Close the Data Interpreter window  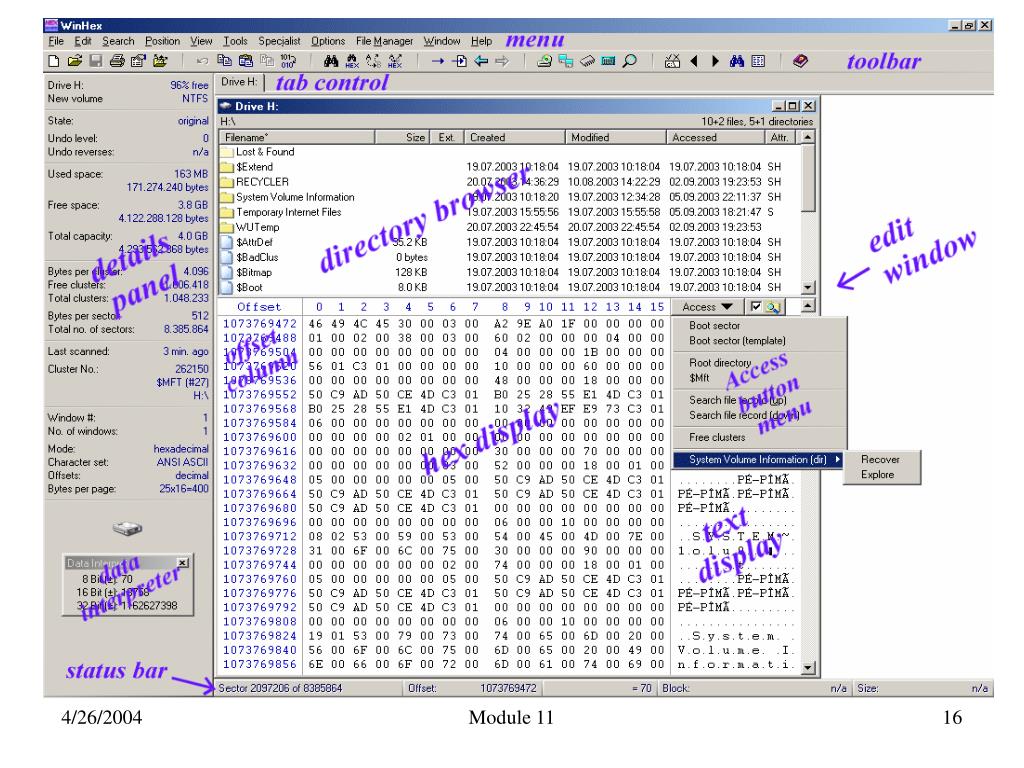pyautogui.click(x=183, y=562)
